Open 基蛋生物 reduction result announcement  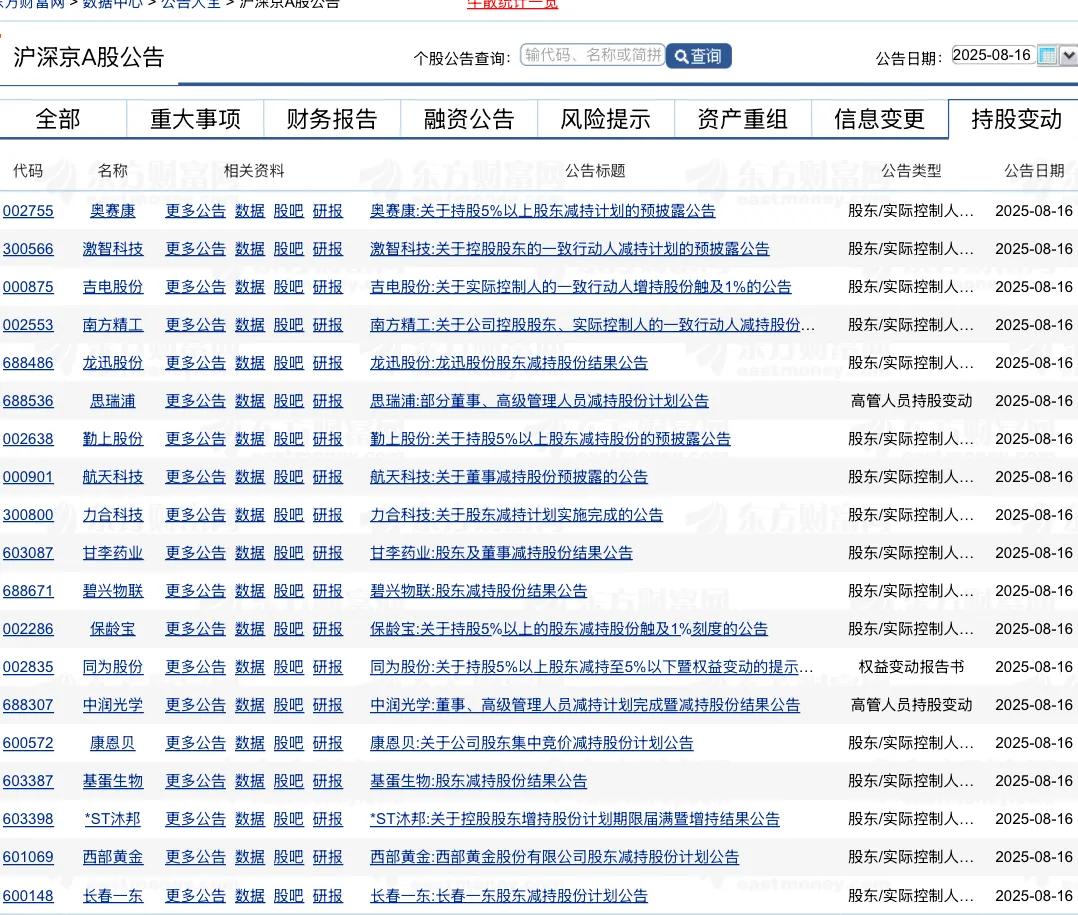click(x=478, y=781)
